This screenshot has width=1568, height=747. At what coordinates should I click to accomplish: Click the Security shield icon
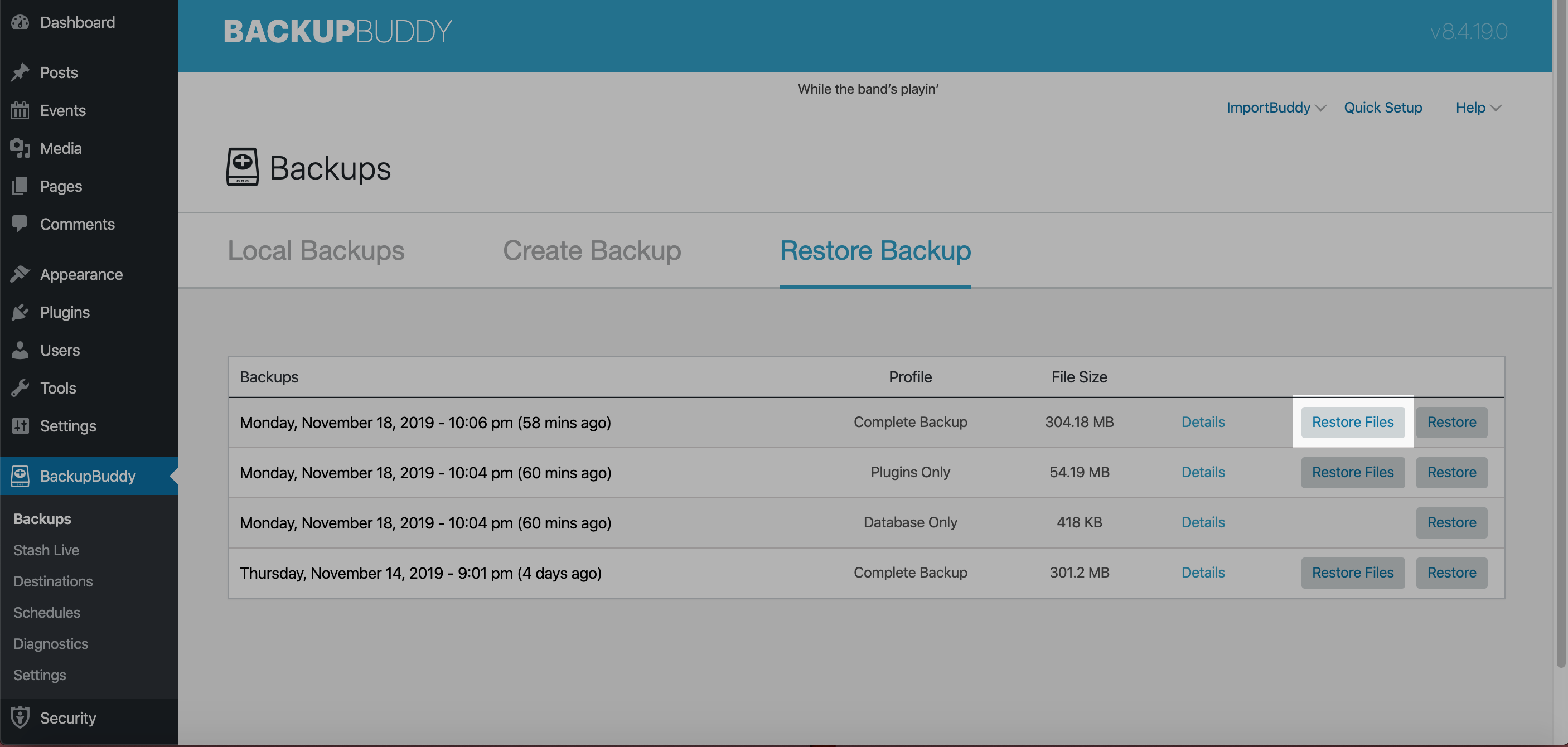[x=20, y=718]
